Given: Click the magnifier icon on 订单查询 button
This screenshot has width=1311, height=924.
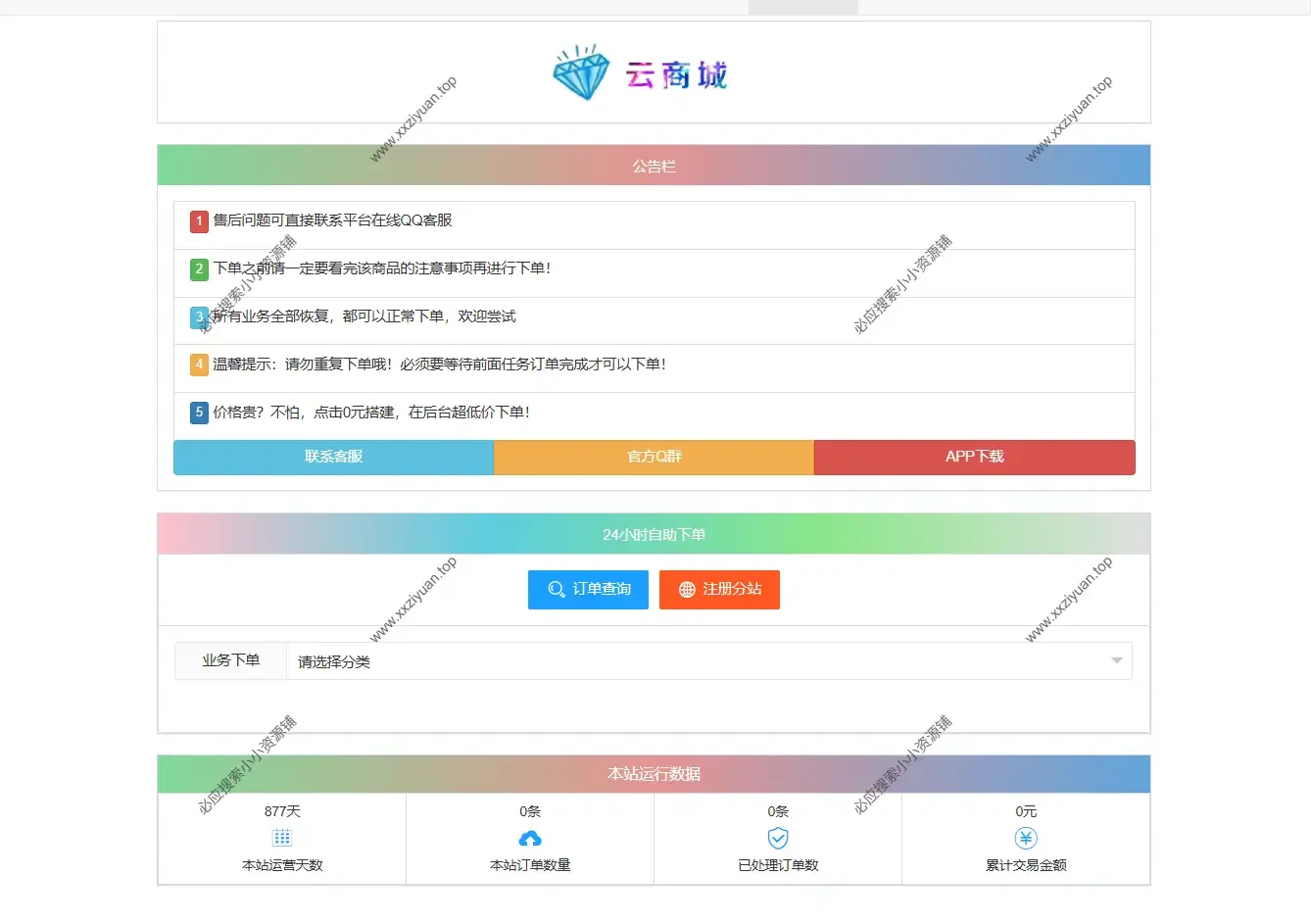Looking at the screenshot, I should coord(555,589).
